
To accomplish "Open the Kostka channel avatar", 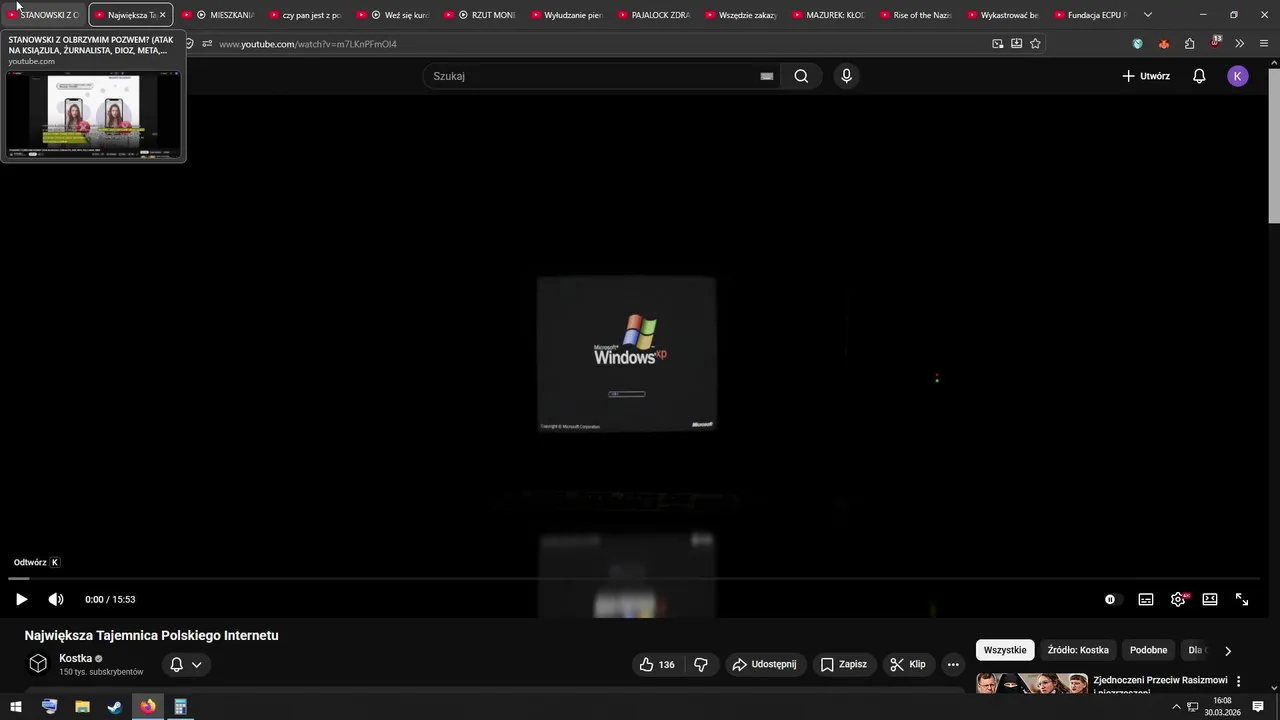I will [x=38, y=664].
